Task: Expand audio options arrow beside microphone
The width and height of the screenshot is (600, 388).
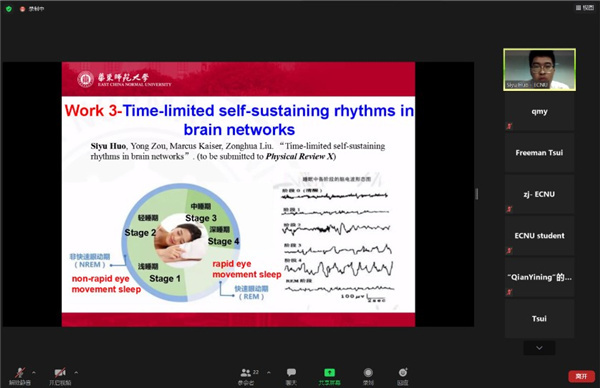Action: tap(34, 372)
